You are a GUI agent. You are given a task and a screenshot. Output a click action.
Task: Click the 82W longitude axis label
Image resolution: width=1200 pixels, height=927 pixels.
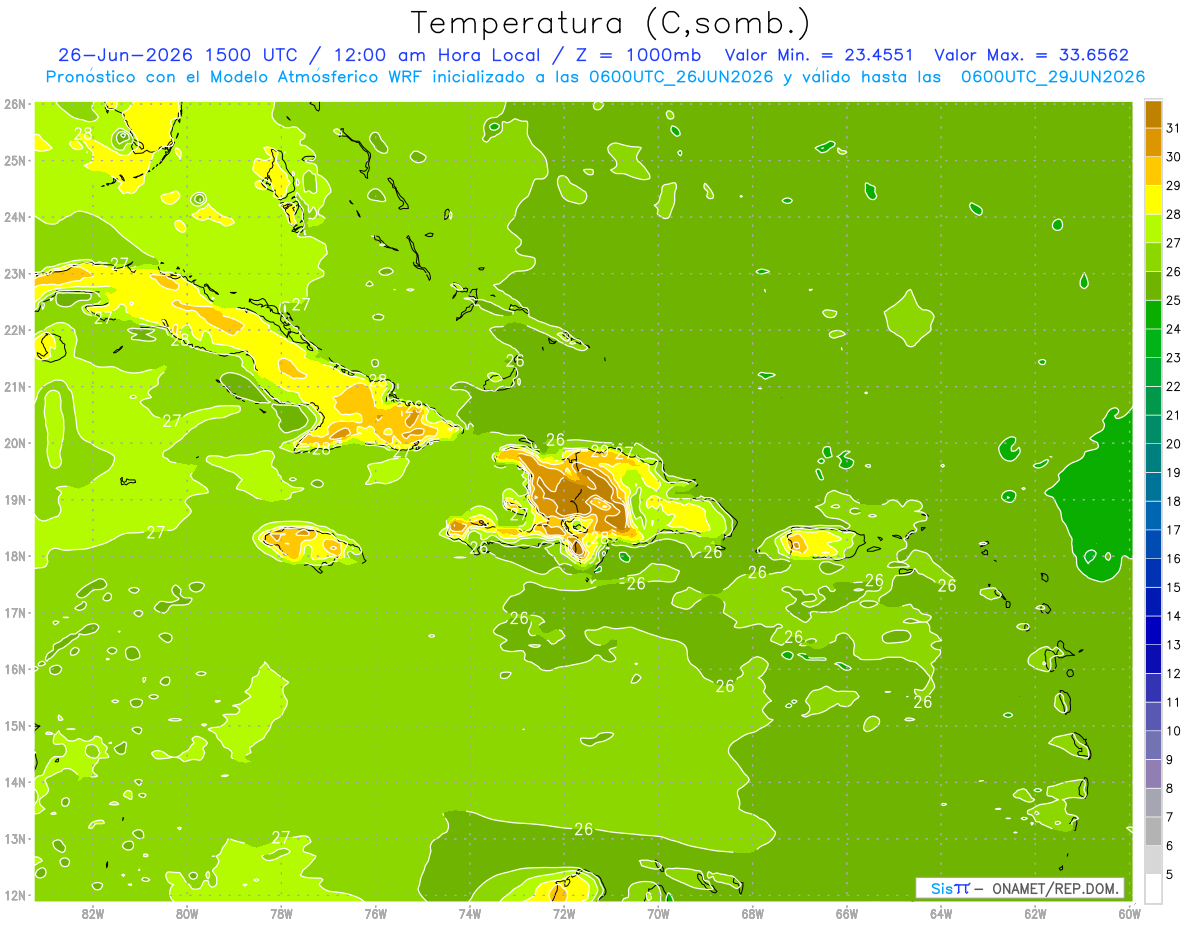point(93,913)
